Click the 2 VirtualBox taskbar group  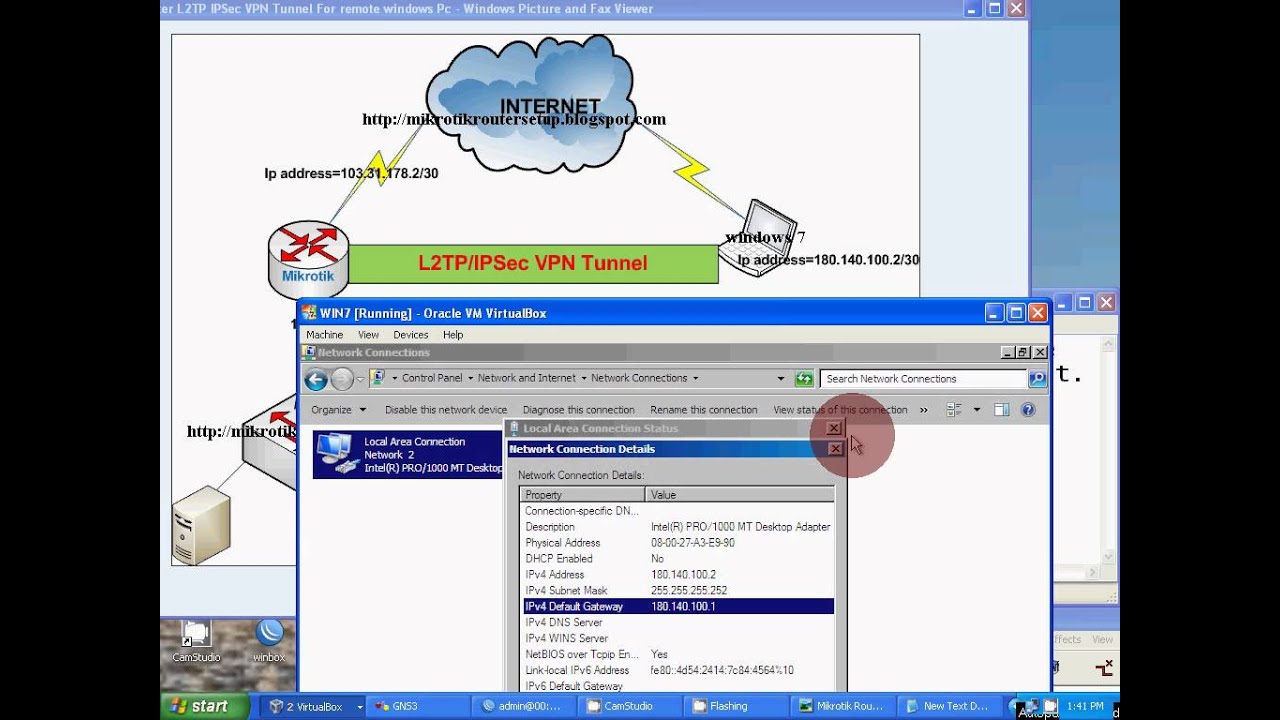coord(312,706)
